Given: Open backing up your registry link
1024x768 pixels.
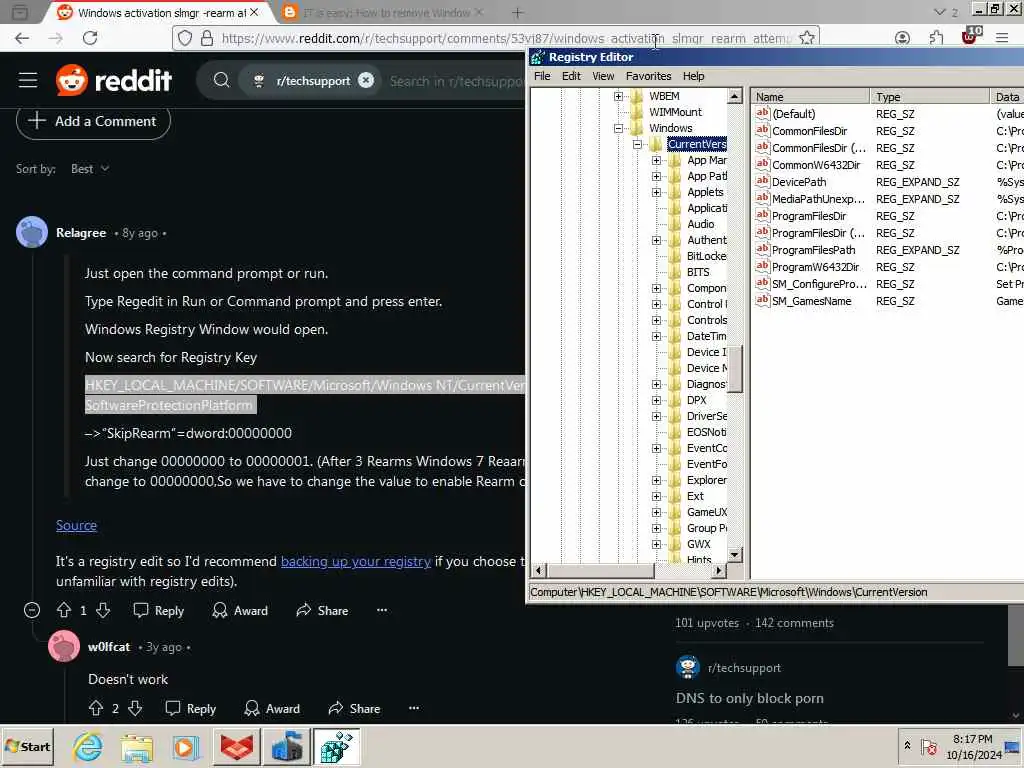Looking at the screenshot, I should point(356,562).
